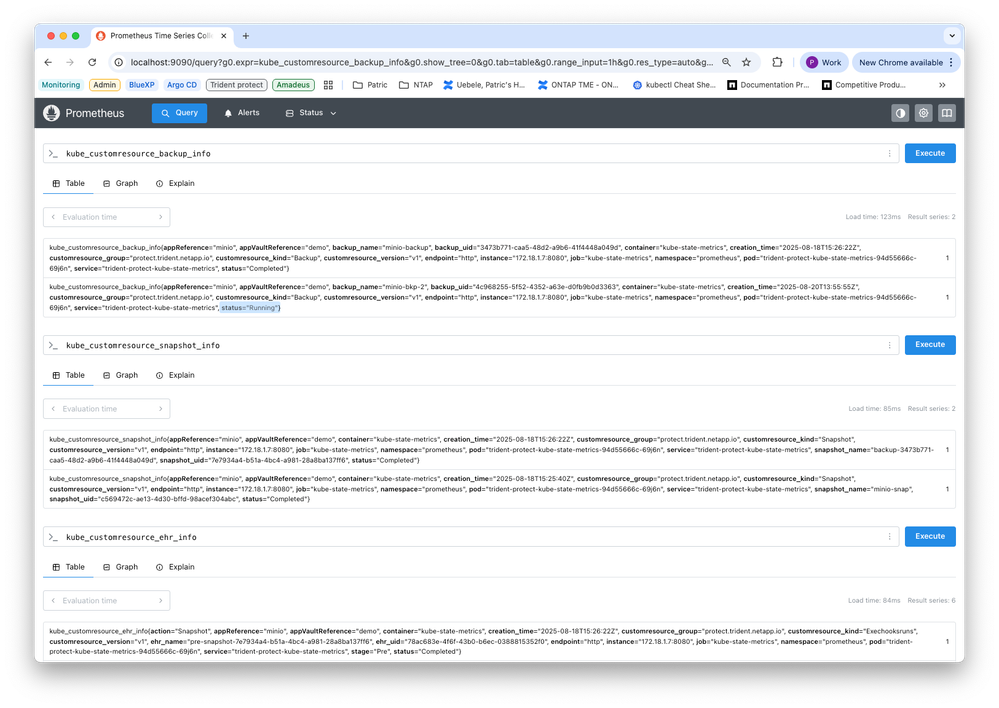Step evaluation time back for backup_info panel
999x708 pixels.
[x=54, y=217]
